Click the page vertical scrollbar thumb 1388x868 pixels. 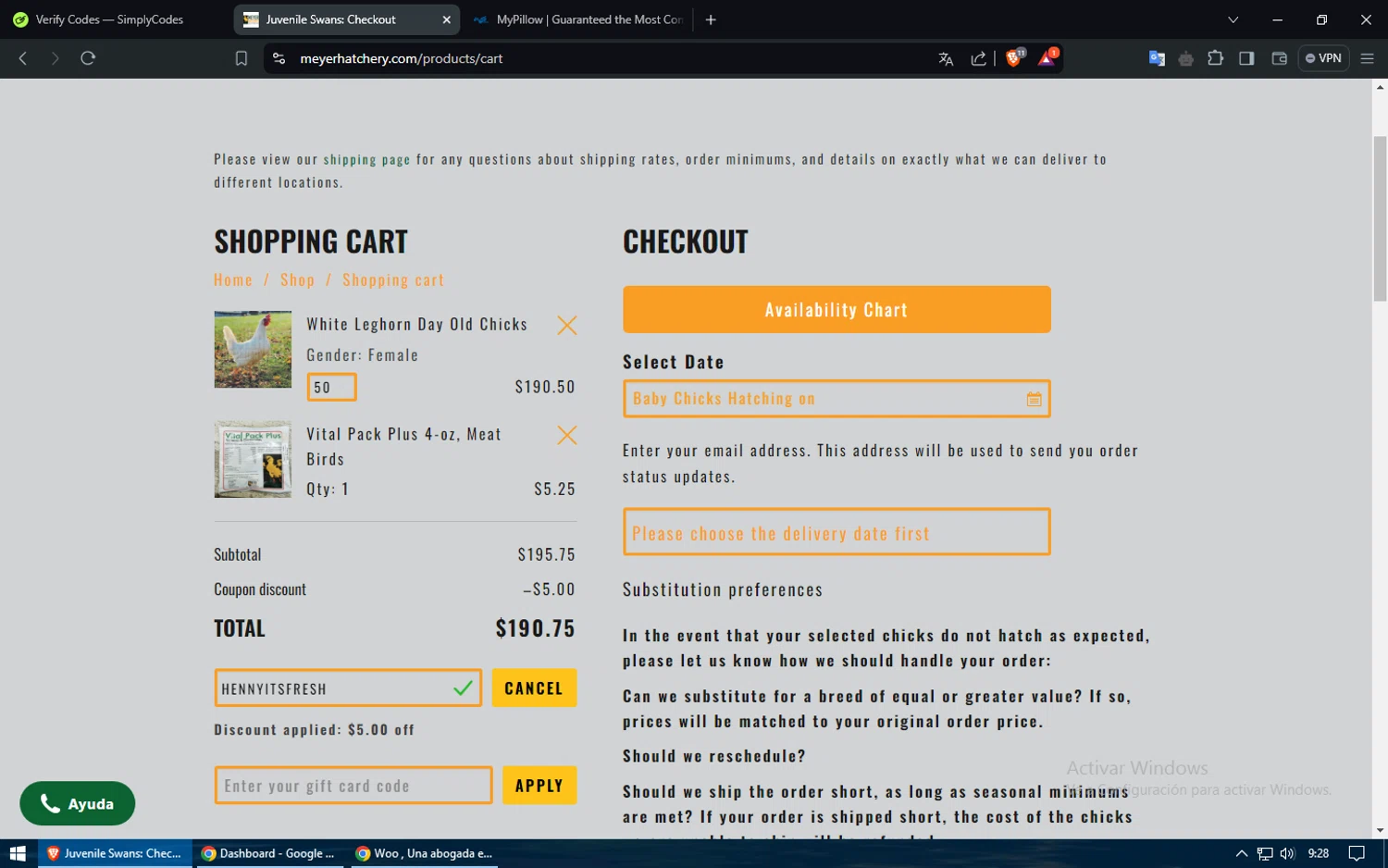click(1380, 218)
